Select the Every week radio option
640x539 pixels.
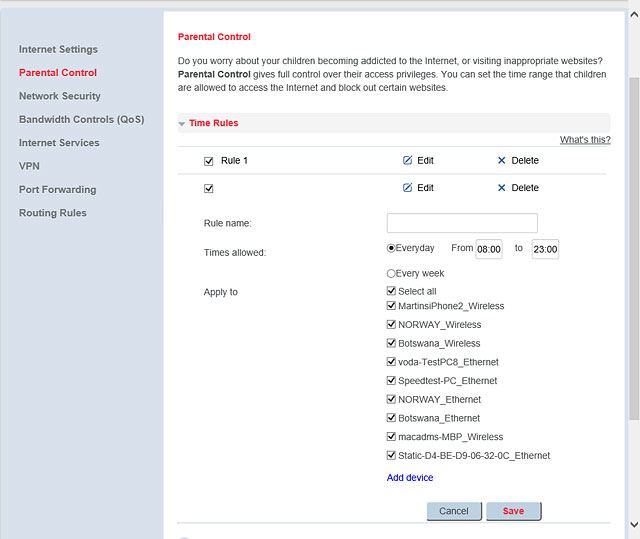[x=391, y=273]
